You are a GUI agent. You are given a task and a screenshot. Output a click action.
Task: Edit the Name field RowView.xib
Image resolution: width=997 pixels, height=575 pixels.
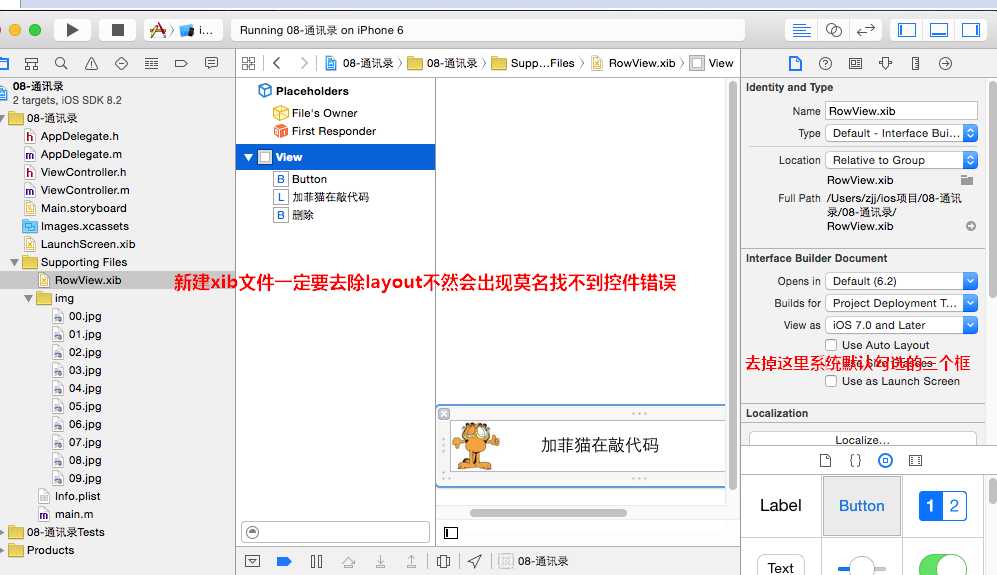click(901, 111)
